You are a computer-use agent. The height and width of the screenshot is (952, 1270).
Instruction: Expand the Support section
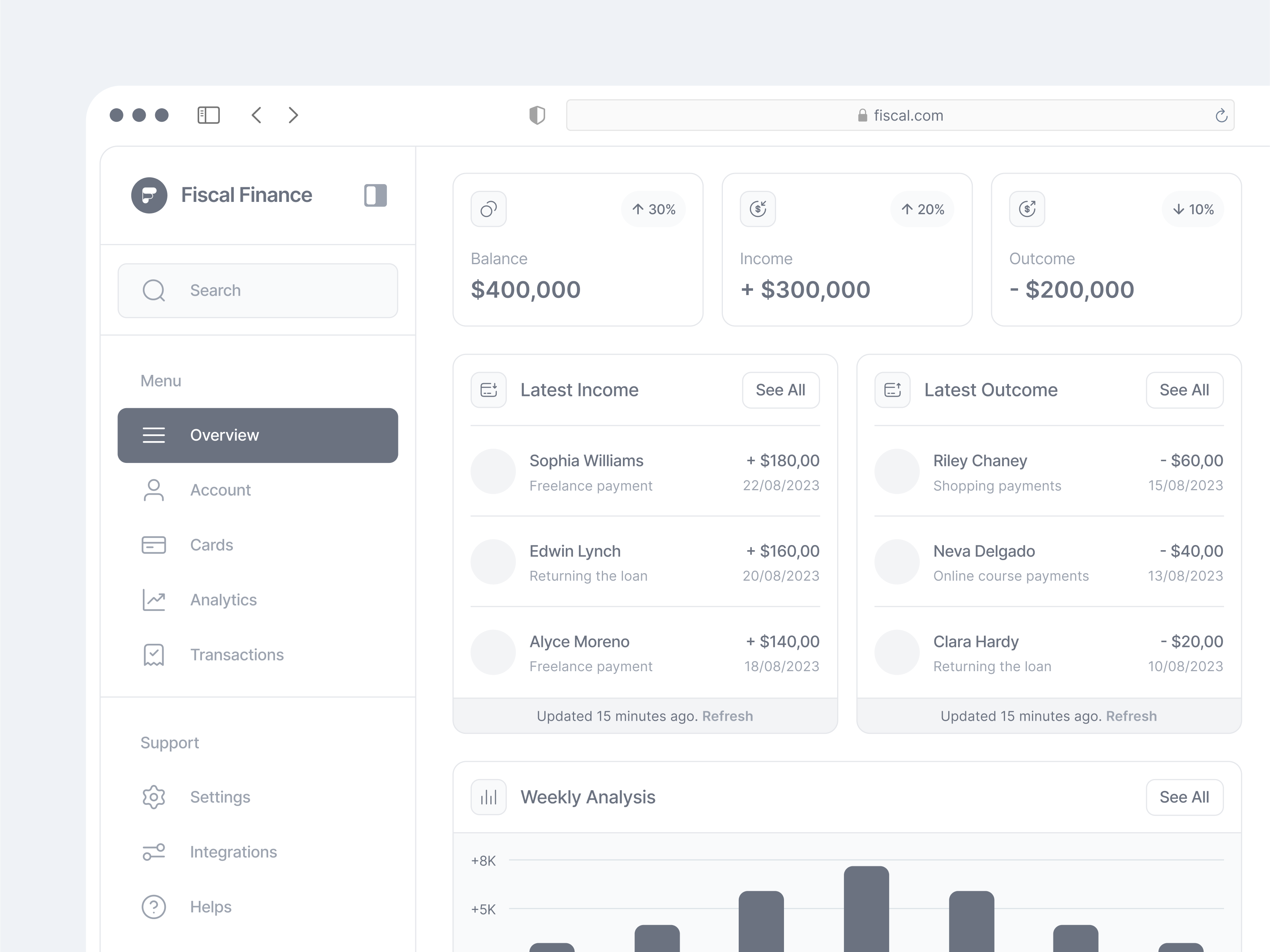[169, 743]
